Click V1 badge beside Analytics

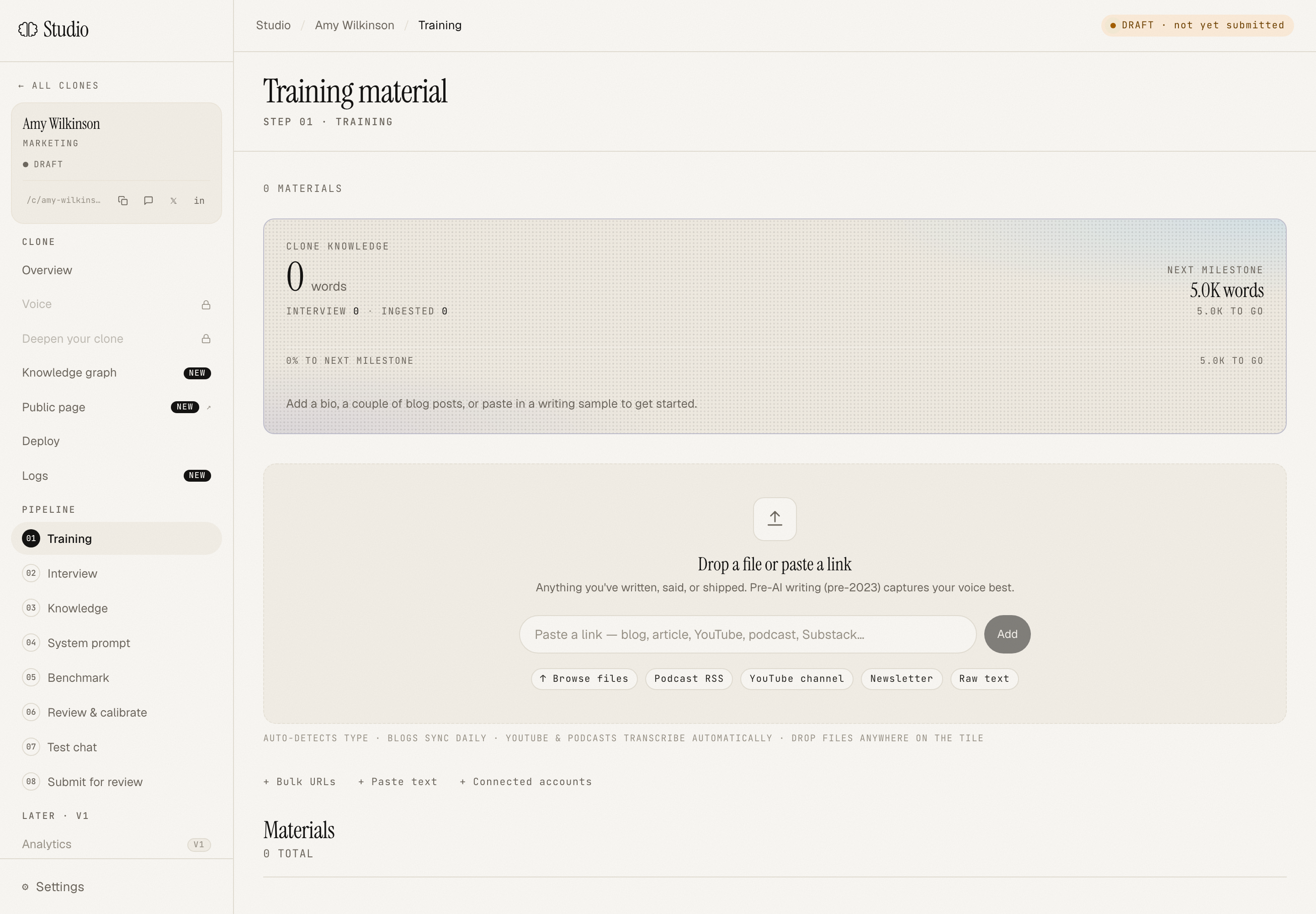(x=199, y=845)
